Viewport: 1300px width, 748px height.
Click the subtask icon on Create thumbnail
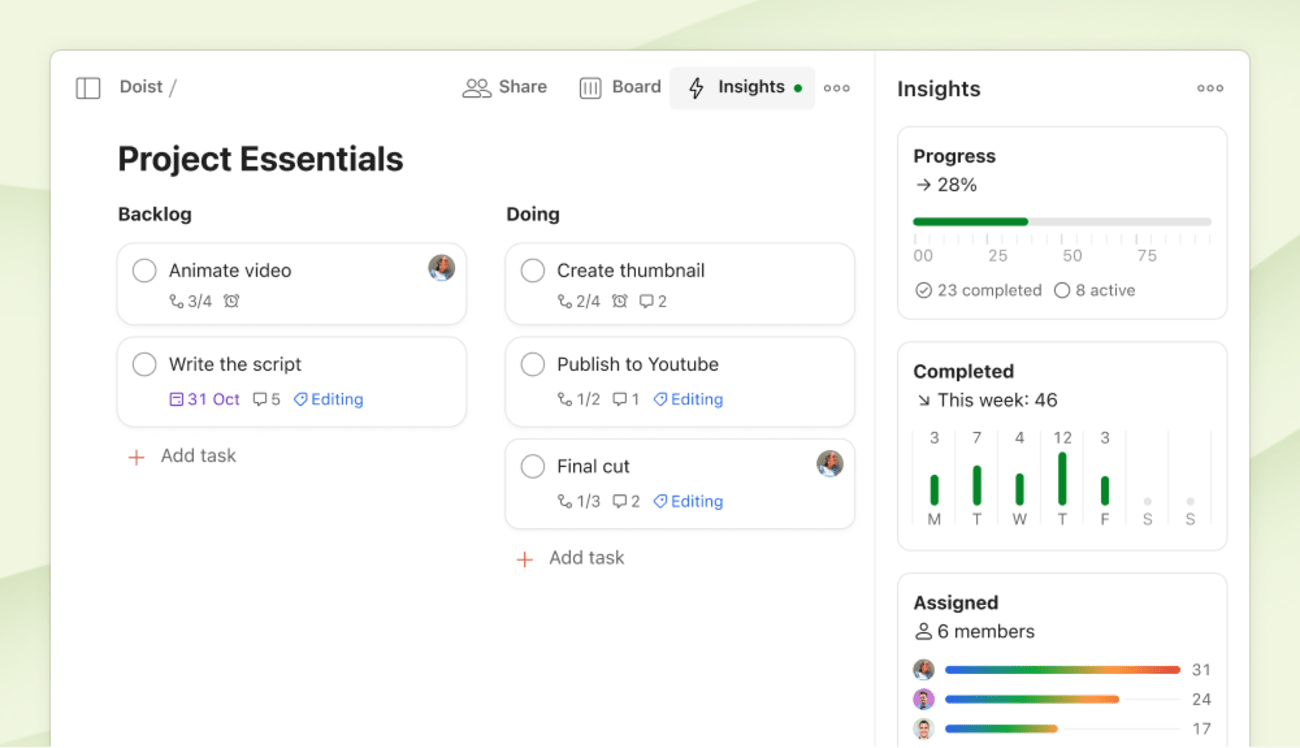pos(565,301)
